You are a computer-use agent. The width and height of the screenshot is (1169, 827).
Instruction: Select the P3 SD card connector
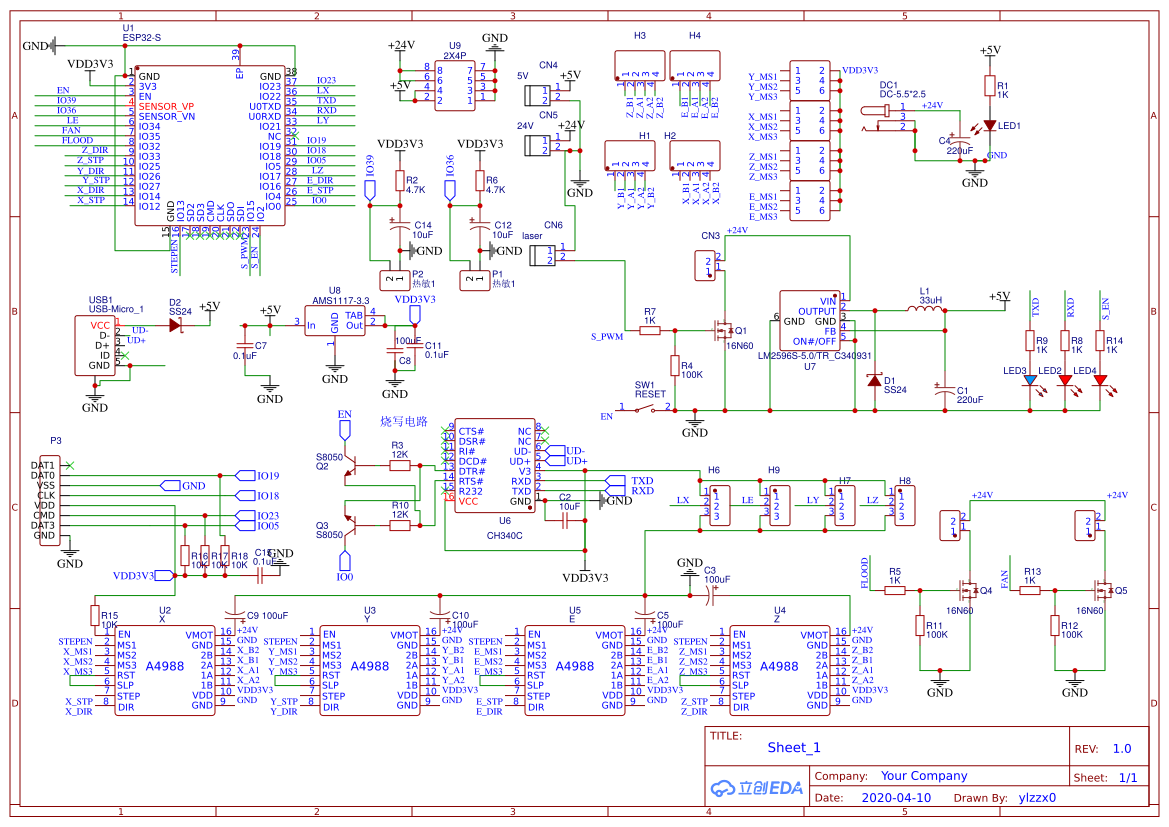point(50,500)
